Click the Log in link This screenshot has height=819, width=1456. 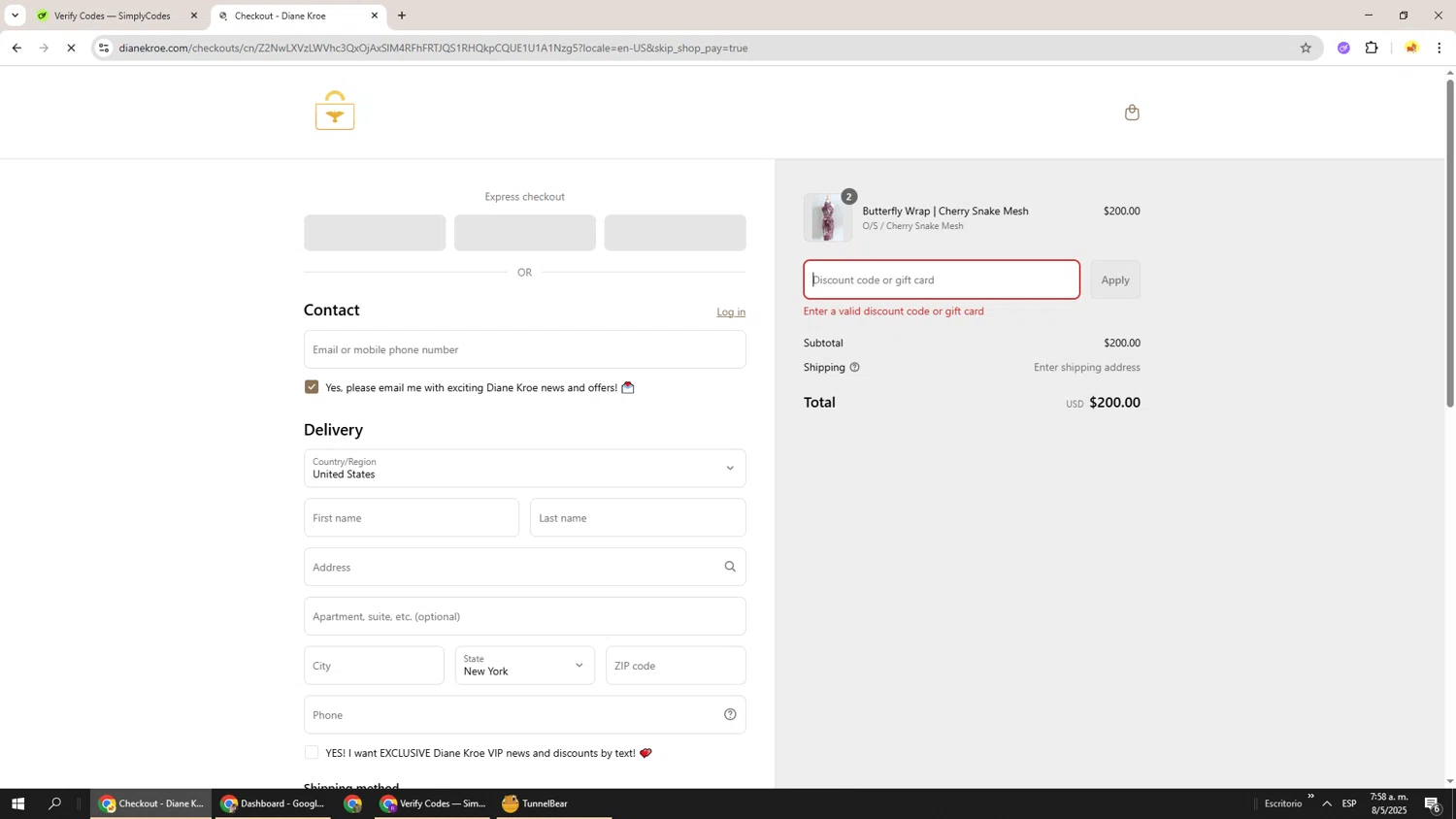(x=731, y=312)
